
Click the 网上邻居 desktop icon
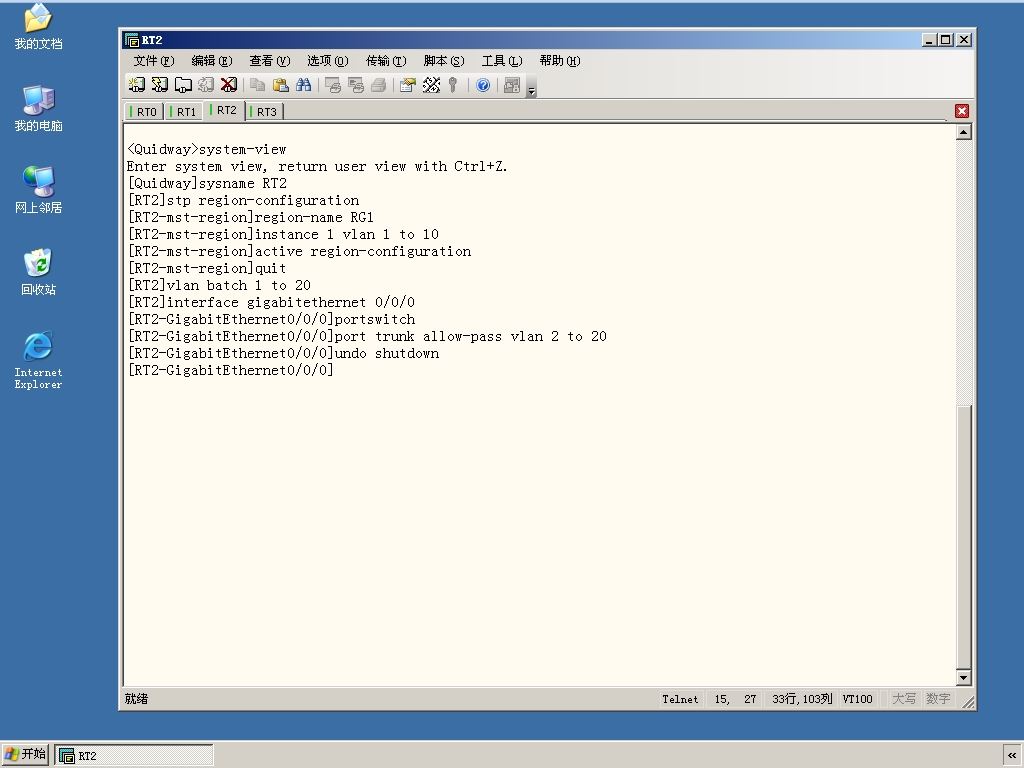[38, 189]
